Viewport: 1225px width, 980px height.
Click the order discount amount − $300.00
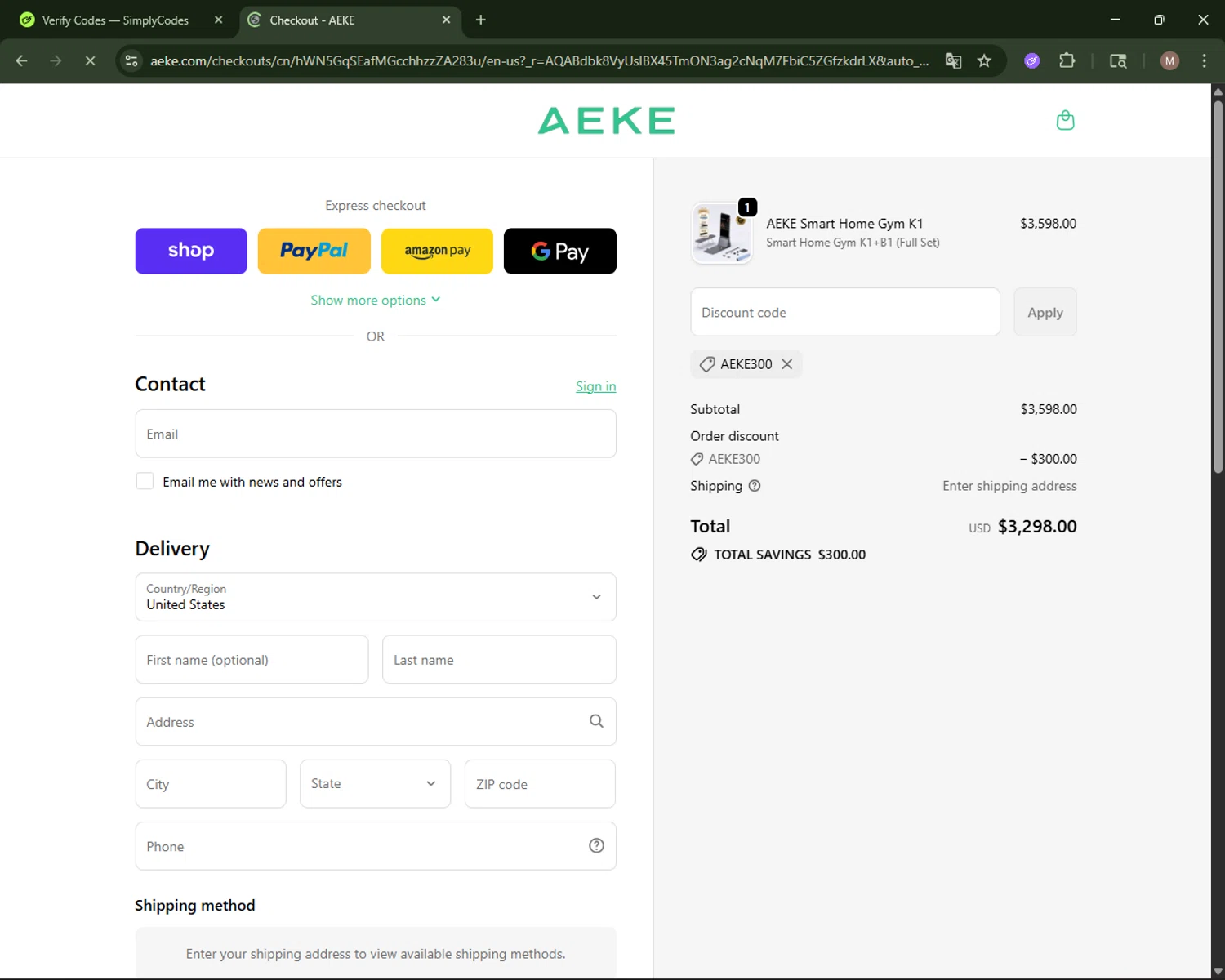tap(1048, 459)
